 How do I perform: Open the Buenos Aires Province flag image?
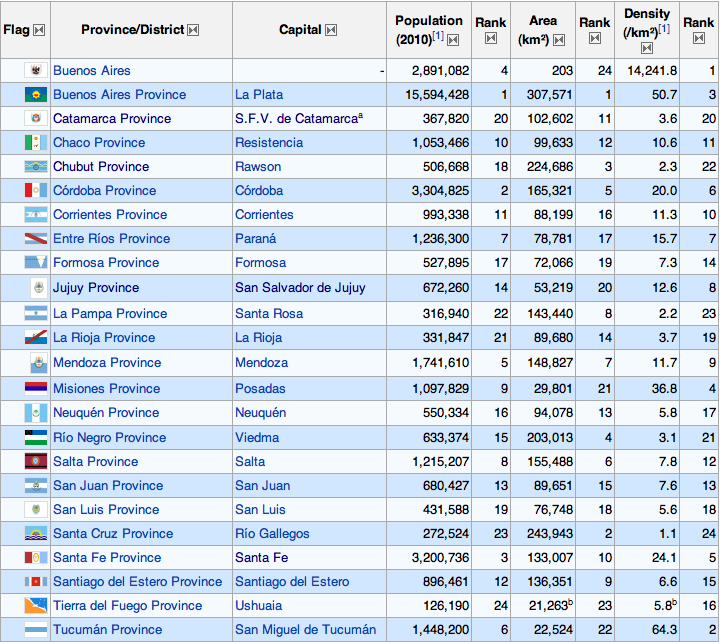tap(36, 95)
